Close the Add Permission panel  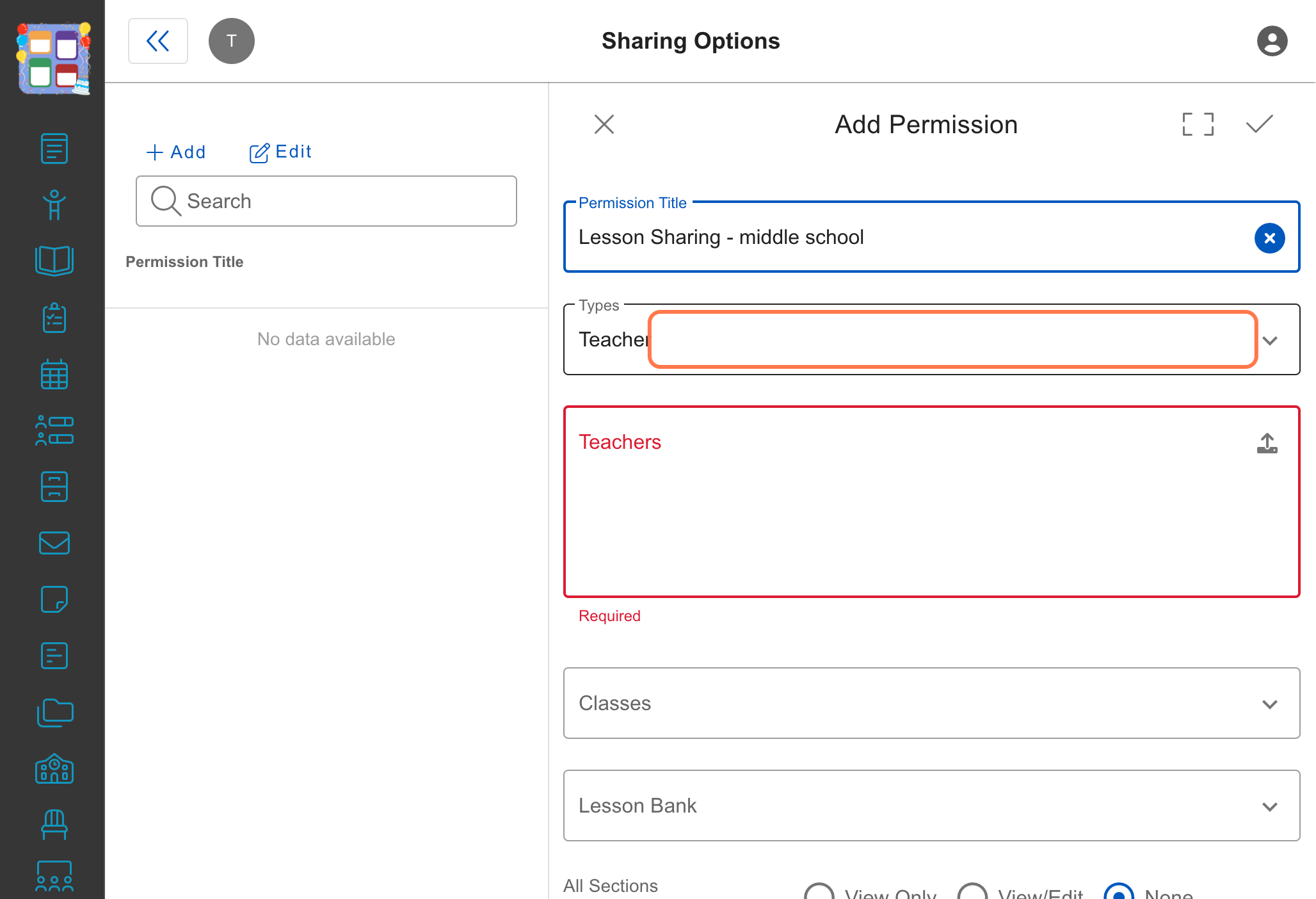(604, 124)
